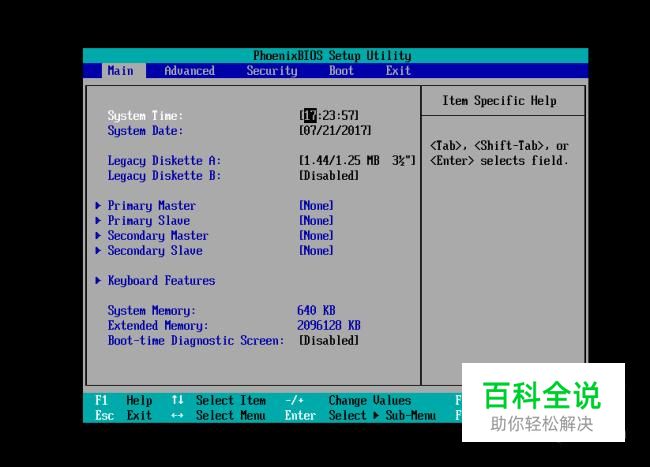Click the up-down arrows Select Item icon
The width and height of the screenshot is (650, 467).
[x=177, y=400]
